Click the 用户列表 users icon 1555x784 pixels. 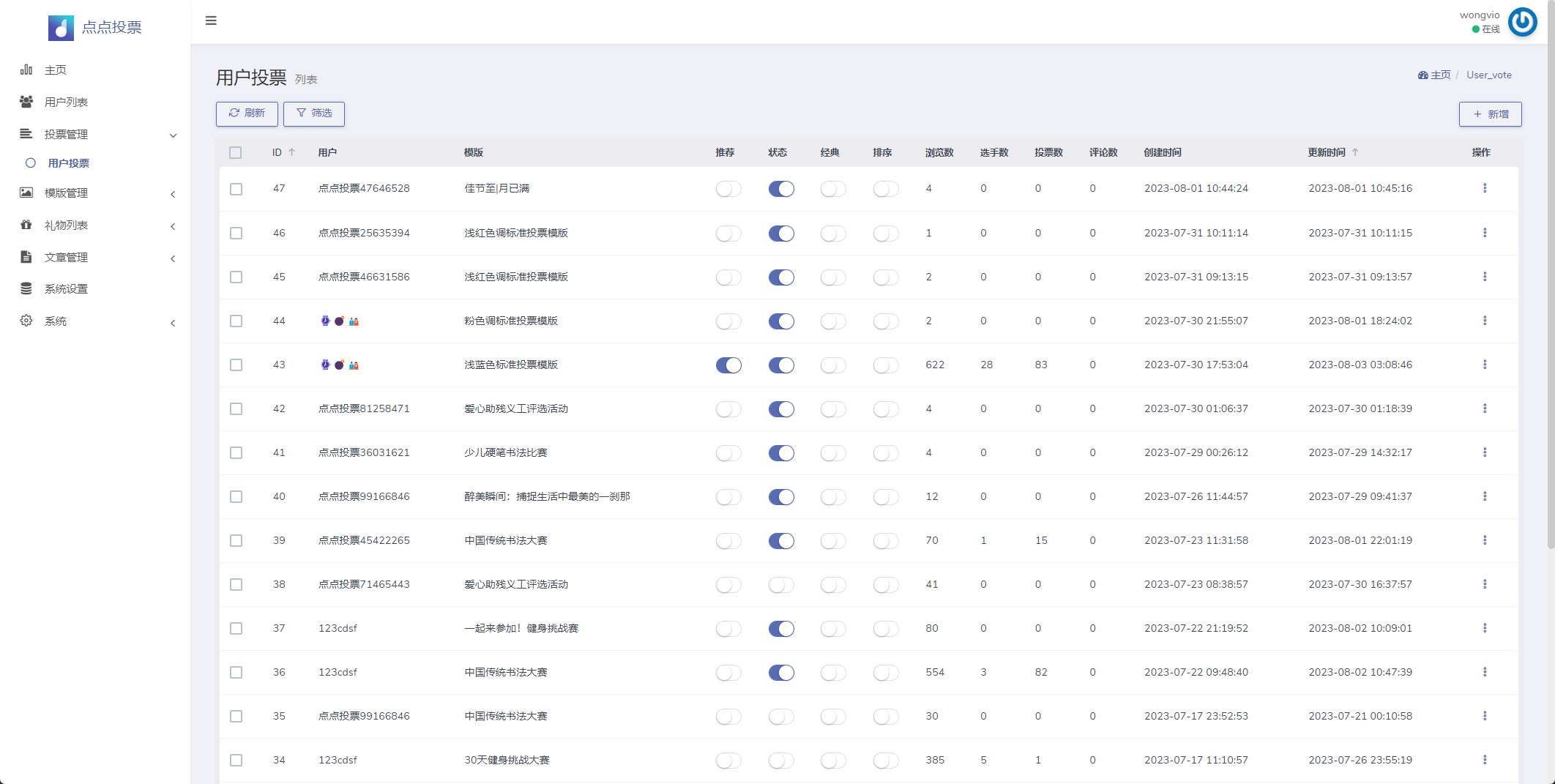point(26,102)
